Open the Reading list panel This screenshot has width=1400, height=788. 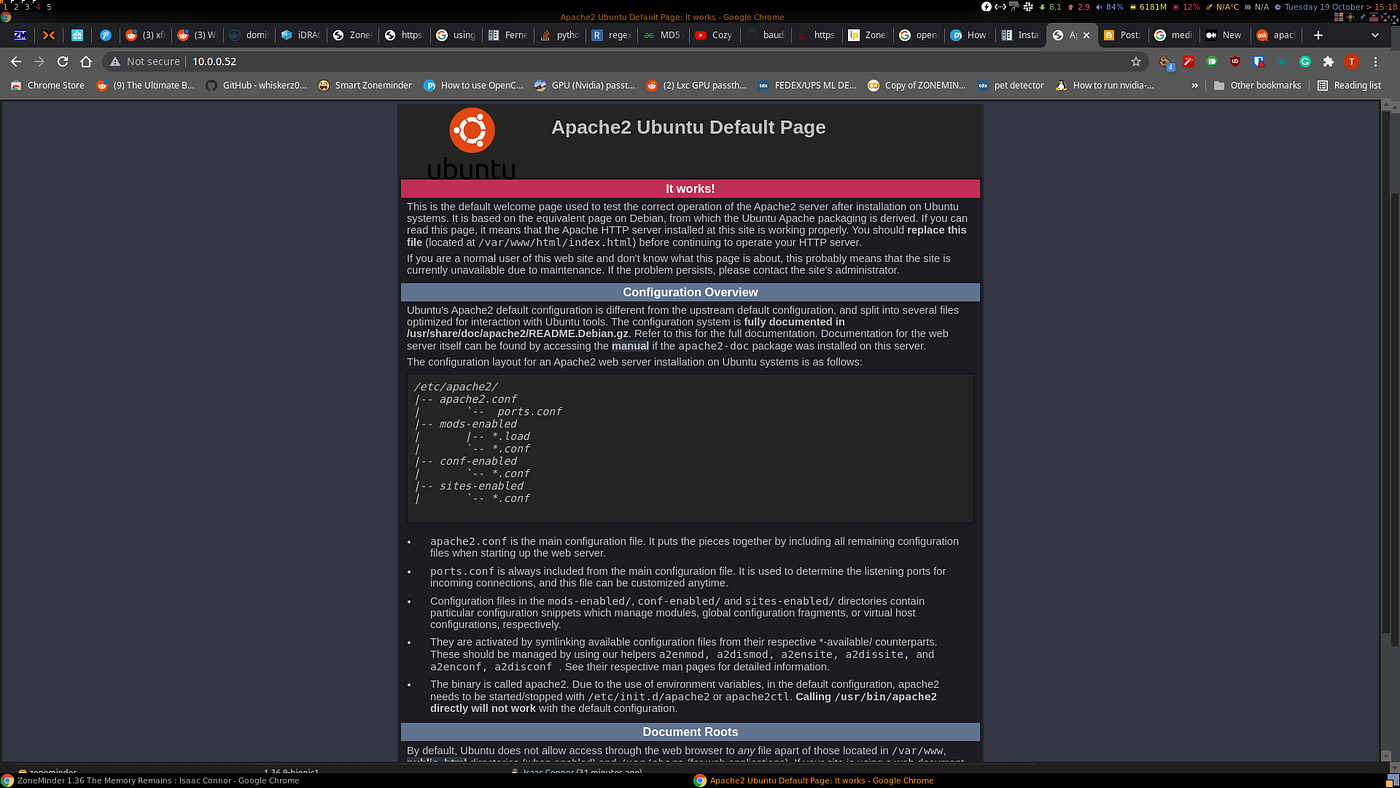[1349, 85]
